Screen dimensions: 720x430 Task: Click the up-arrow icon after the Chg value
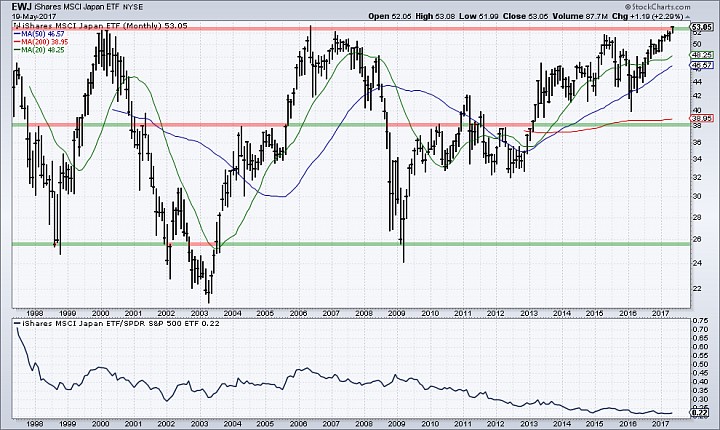[x=687, y=16]
